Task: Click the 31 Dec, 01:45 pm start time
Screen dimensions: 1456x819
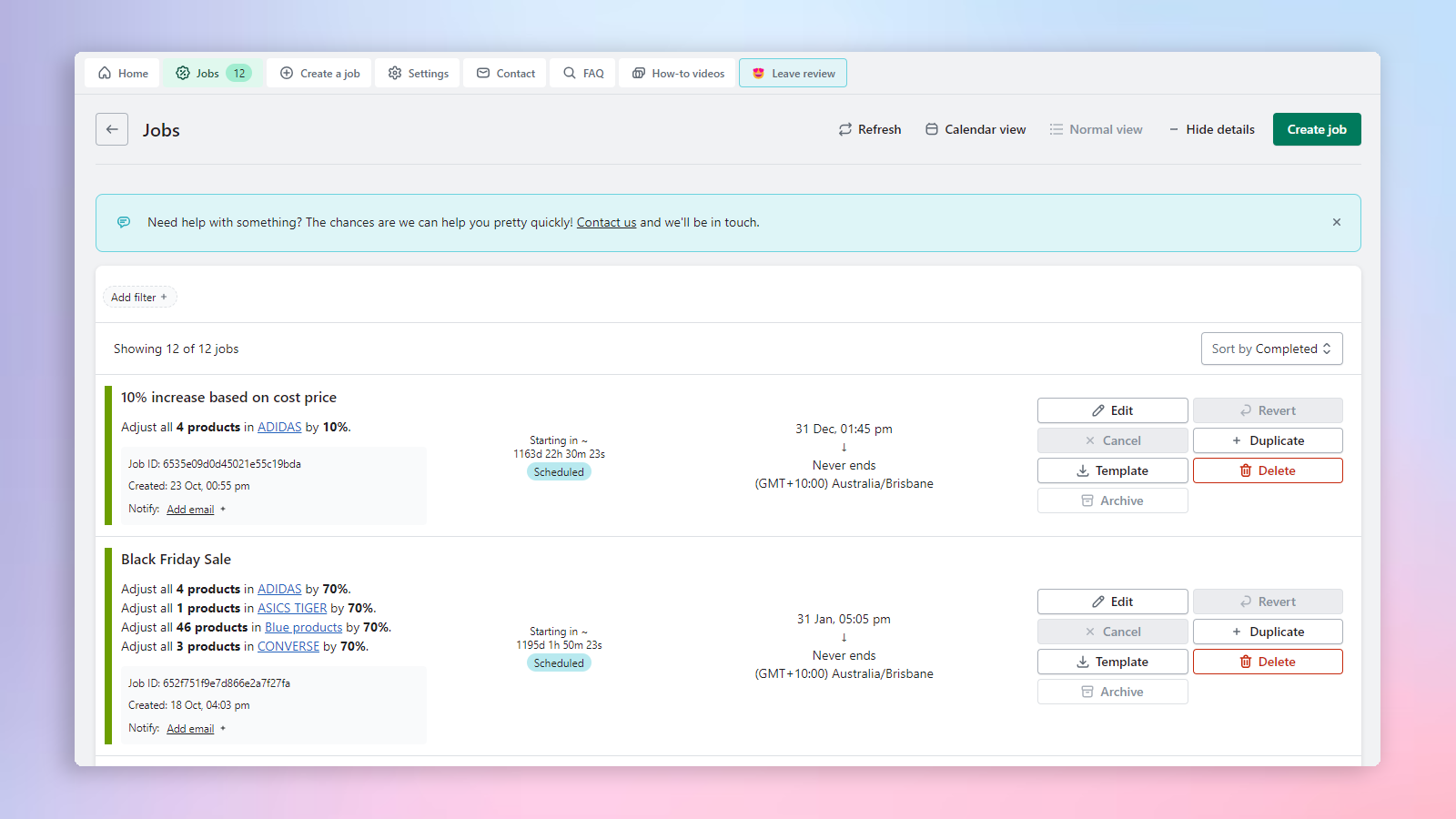Action: coord(844,429)
